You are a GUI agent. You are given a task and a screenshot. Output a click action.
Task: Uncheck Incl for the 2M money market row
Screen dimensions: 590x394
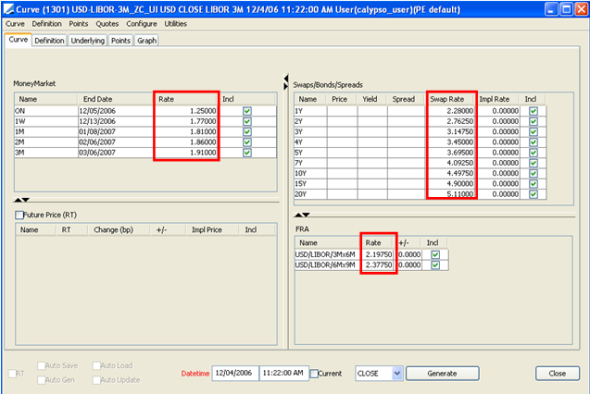(x=247, y=142)
